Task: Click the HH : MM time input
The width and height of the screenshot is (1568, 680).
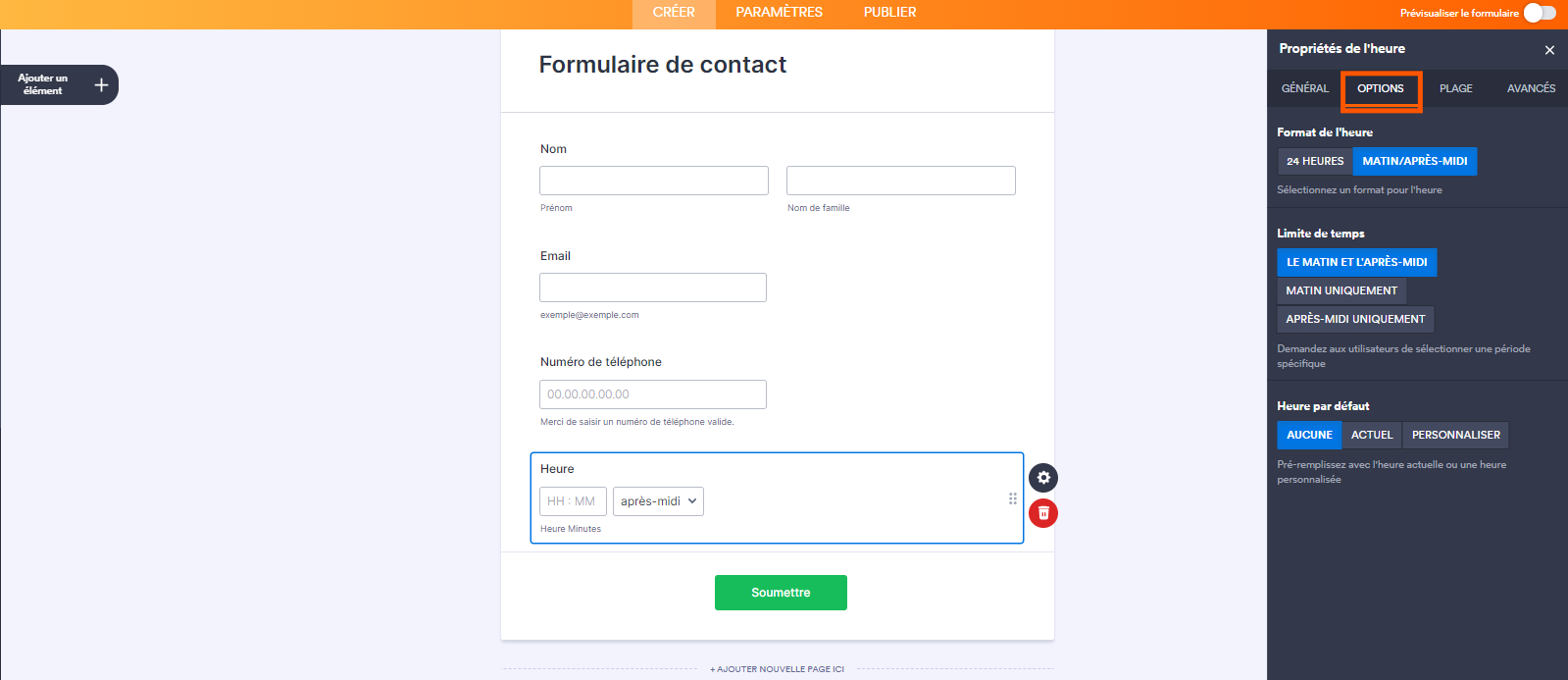Action: coord(573,501)
